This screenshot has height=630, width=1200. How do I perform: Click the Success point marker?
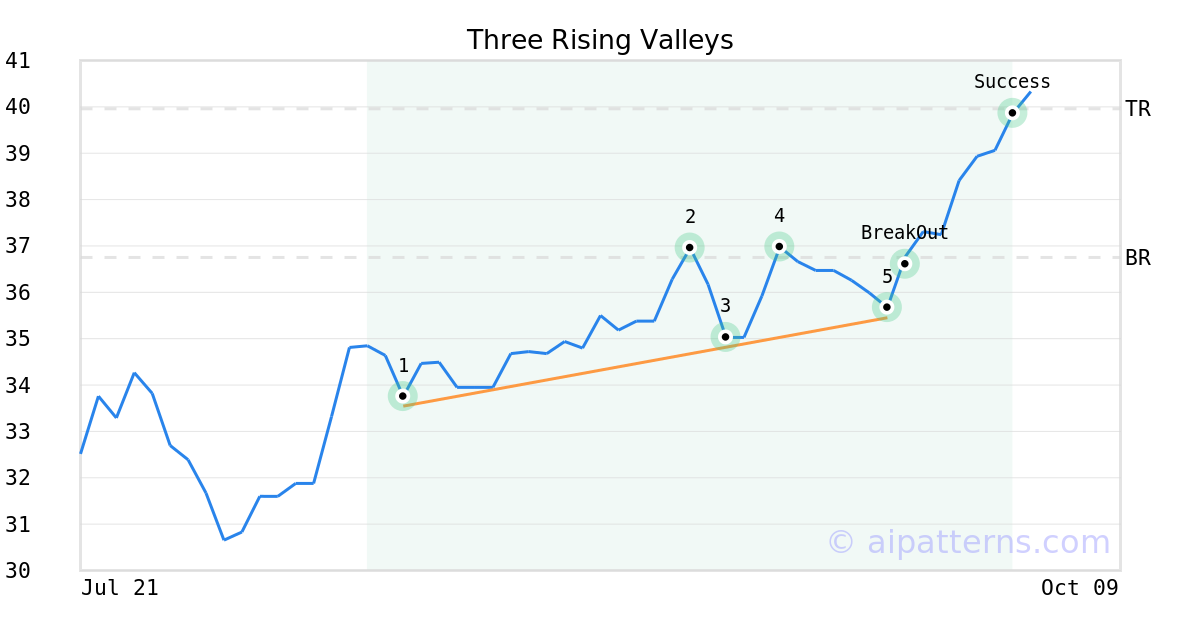(x=1012, y=113)
